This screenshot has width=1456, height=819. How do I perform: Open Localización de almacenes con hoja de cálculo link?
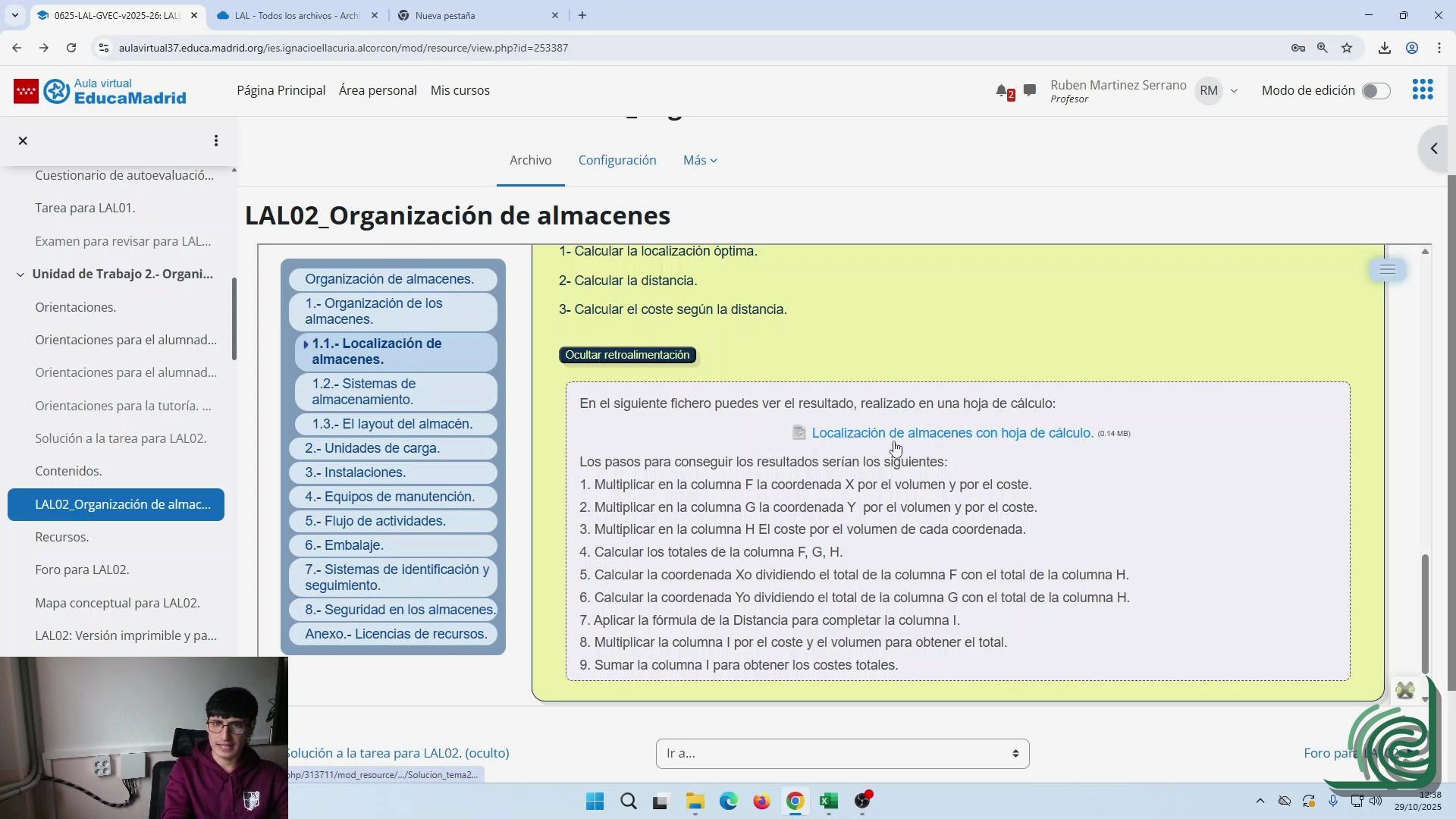click(952, 433)
